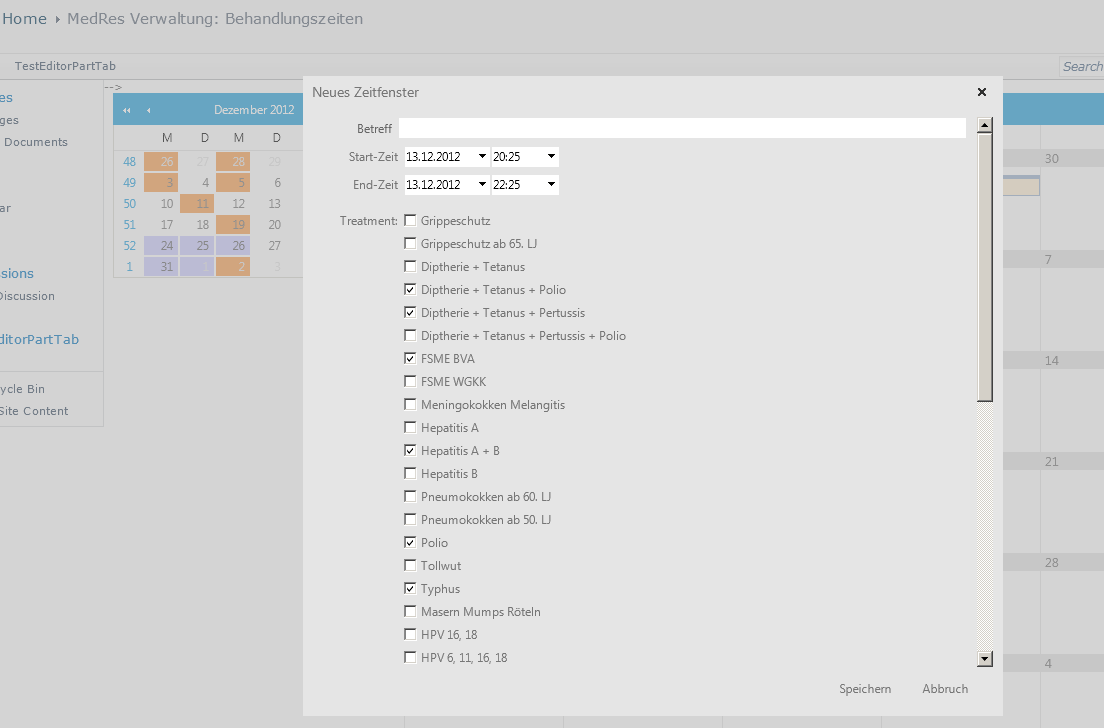Close the Neues Zeitfenster dialog
This screenshot has height=728, width=1104.
[x=981, y=92]
